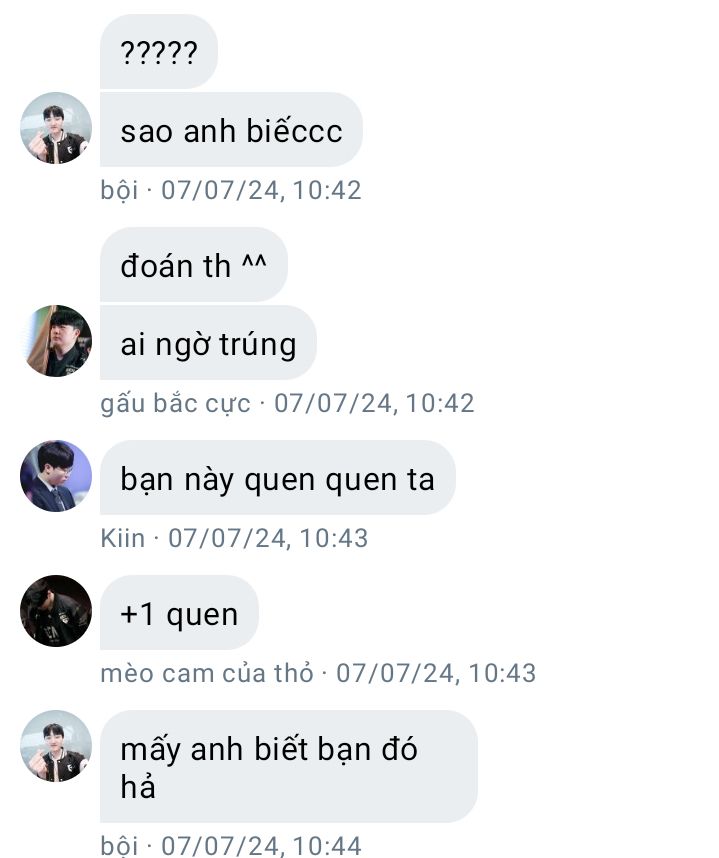Tap the 10:43 timestamp after mèo cam của thỏ
The width and height of the screenshot is (719, 858).
(502, 674)
